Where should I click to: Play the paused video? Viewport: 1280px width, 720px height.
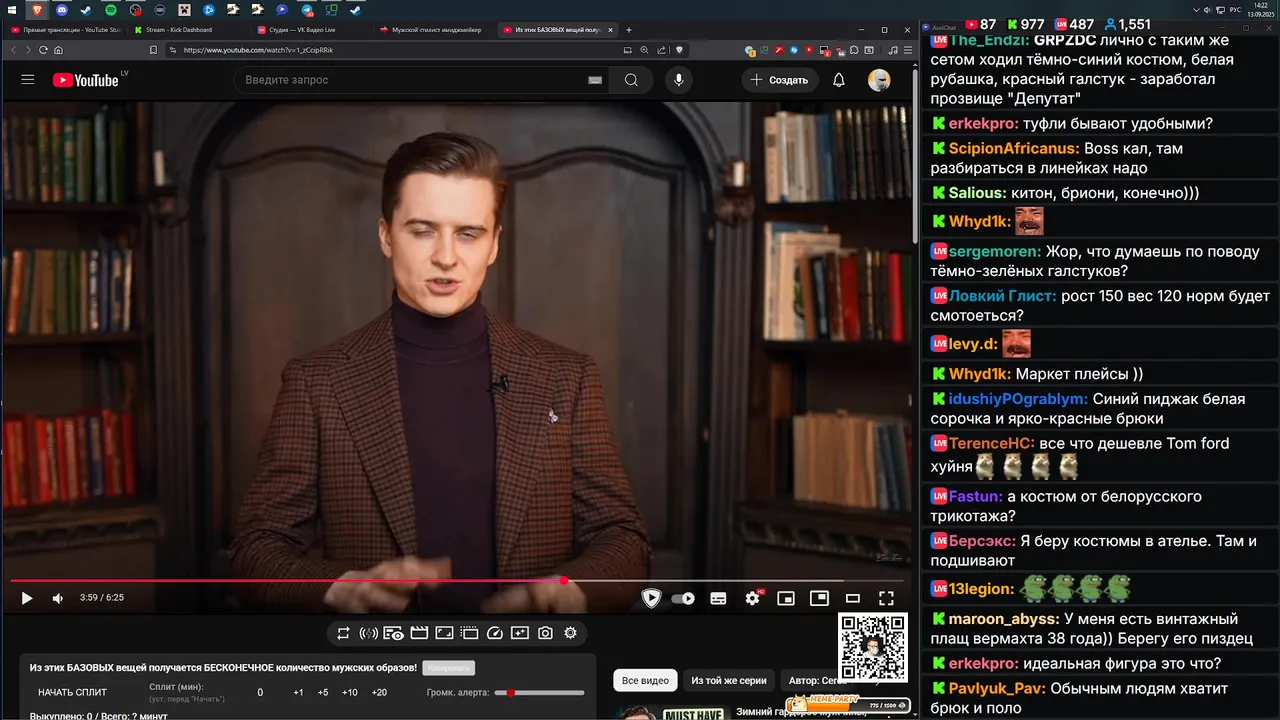pyautogui.click(x=27, y=598)
